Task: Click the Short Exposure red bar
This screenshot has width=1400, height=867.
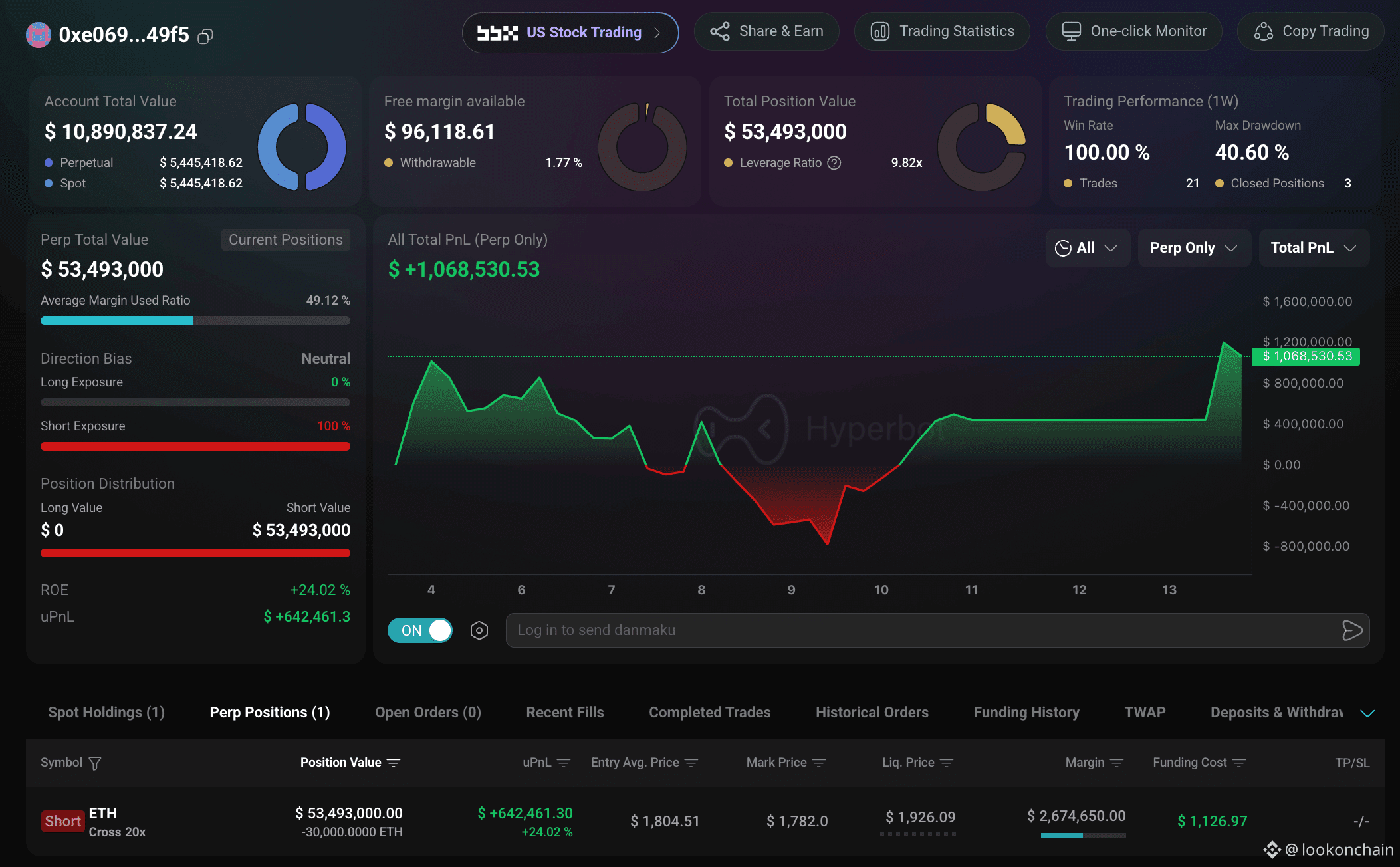Action: coord(195,447)
